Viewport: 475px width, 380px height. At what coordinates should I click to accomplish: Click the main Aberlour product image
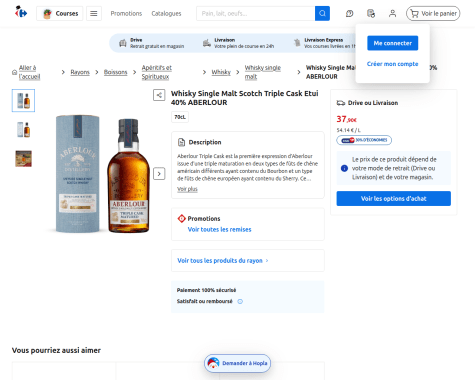coord(102,173)
